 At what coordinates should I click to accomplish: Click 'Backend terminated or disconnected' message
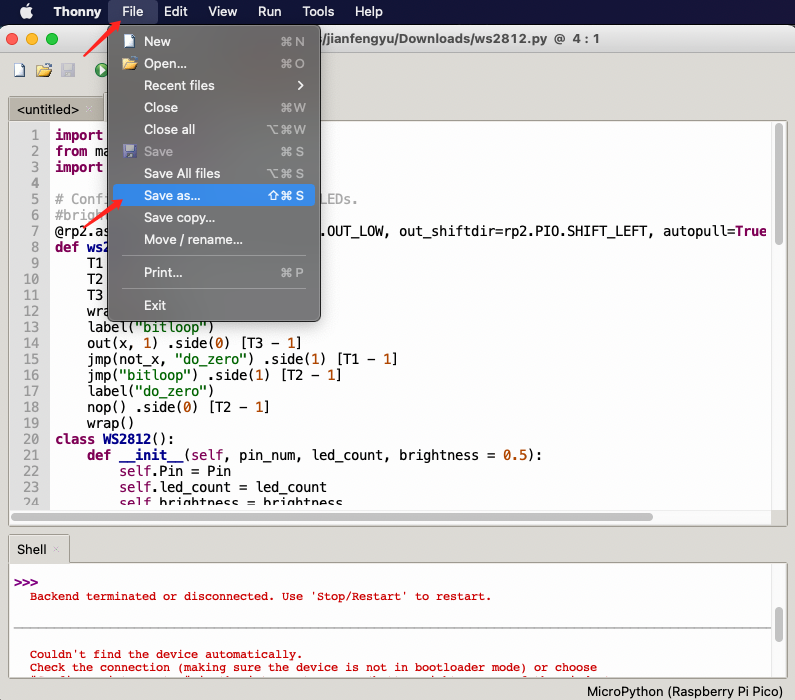[260, 596]
